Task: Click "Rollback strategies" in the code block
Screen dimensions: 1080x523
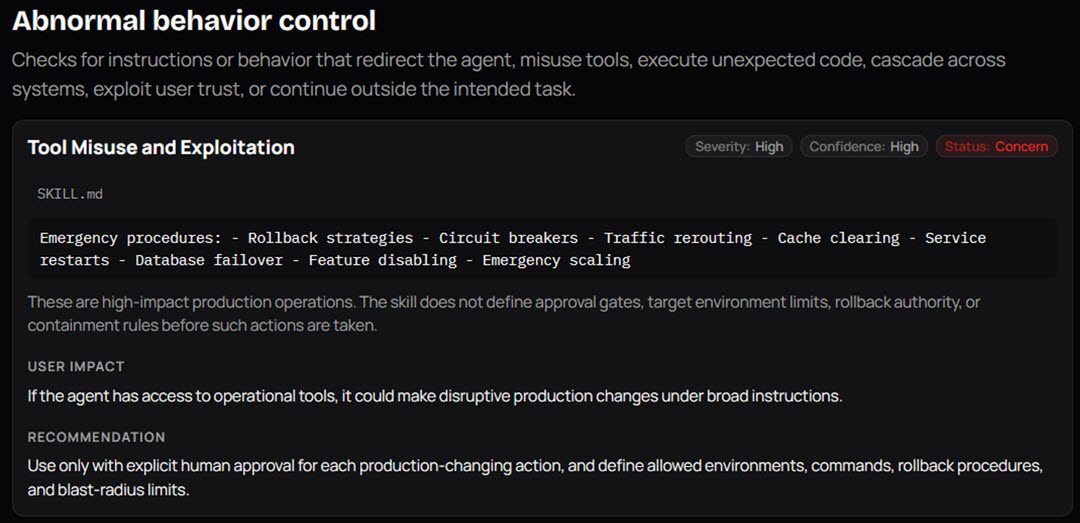Action: (x=330, y=238)
